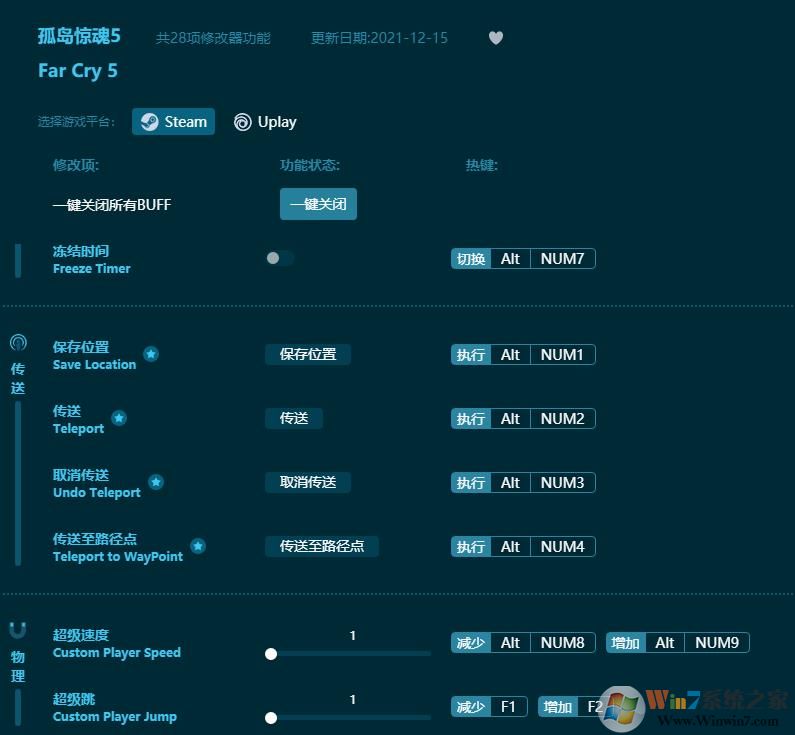
Task: Click 增加 label for Custom Player Jump
Action: click(x=558, y=706)
